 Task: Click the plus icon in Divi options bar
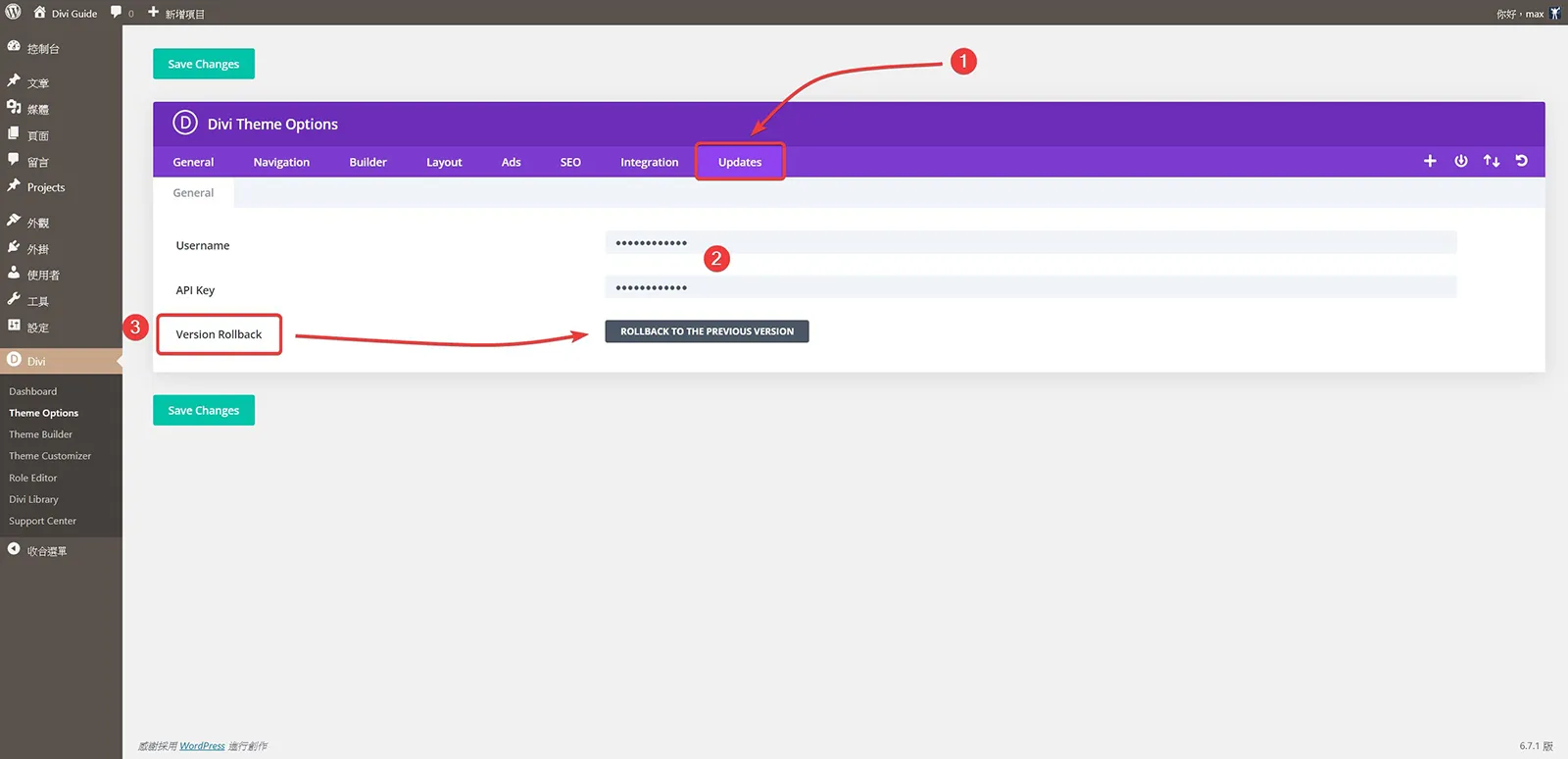[1430, 161]
